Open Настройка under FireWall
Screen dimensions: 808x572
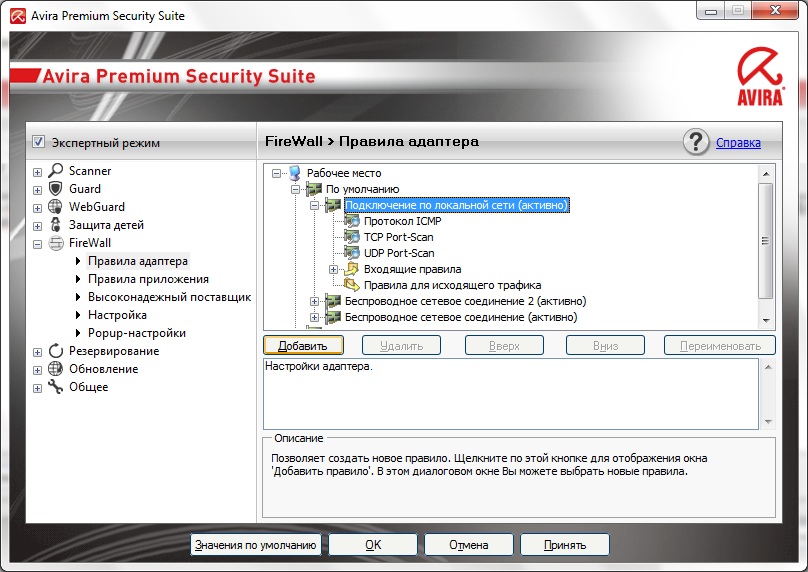[x=117, y=315]
